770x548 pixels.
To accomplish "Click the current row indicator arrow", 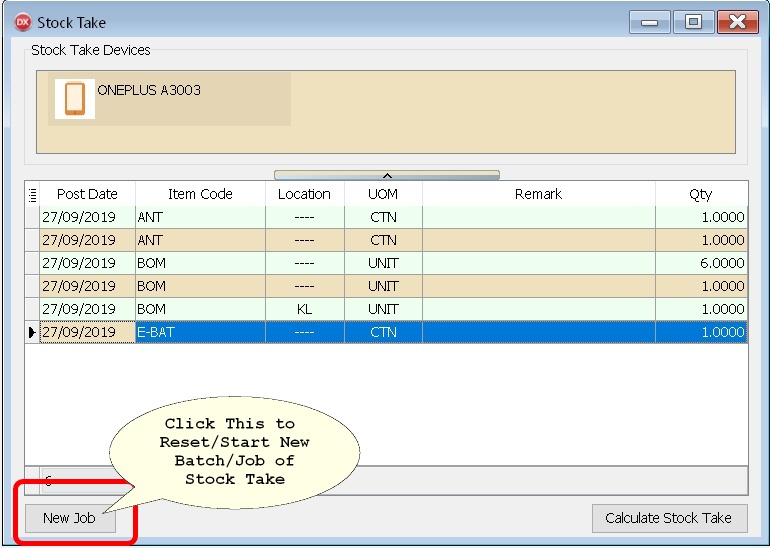I will tap(32, 332).
